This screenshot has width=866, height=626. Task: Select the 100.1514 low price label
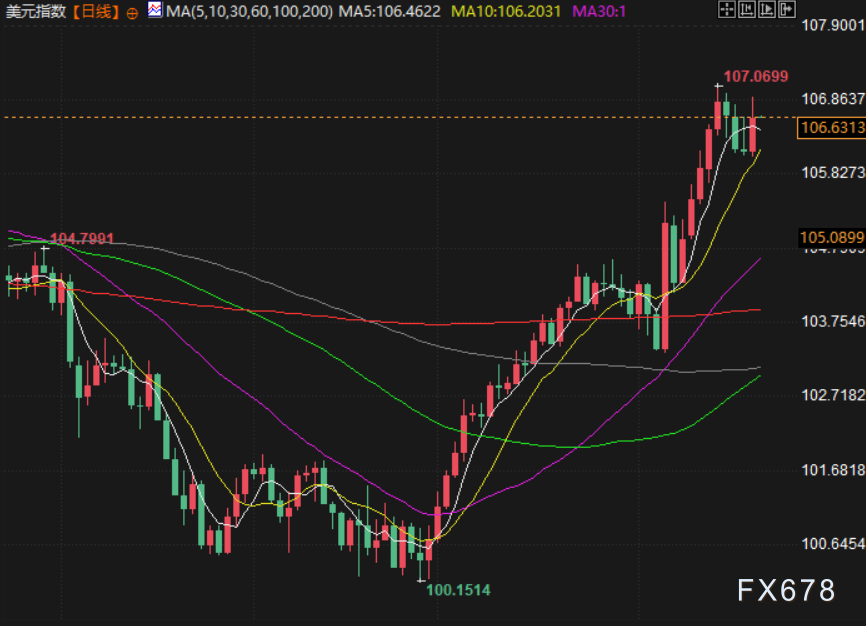(x=458, y=590)
